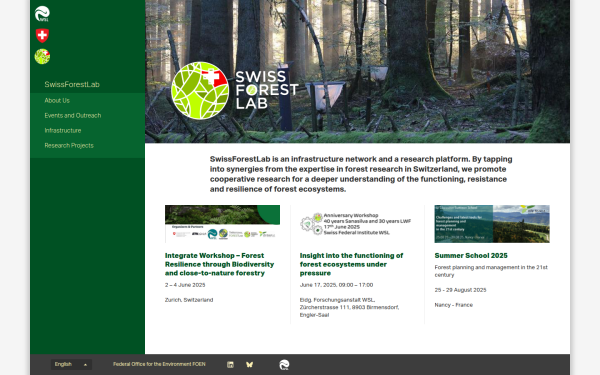The height and width of the screenshot is (375, 600).
Task: Follow the Federal Office for the Environment FOEN link
Action: (159, 364)
